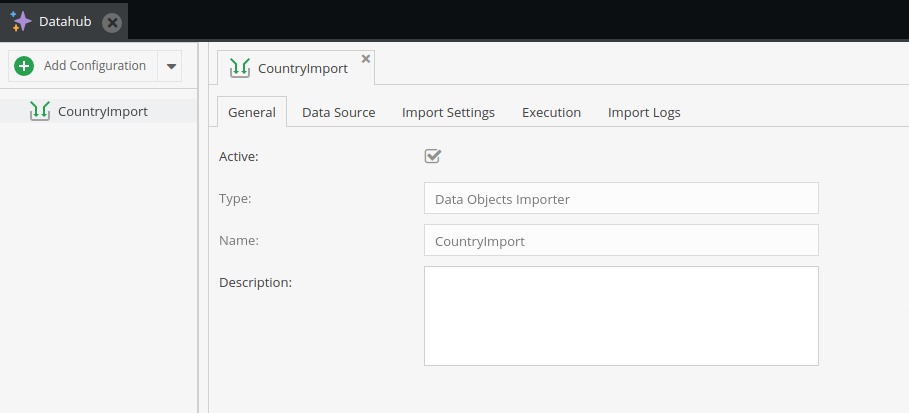Click the import icon on CountryImport tab
This screenshot has height=413, width=909.
click(x=239, y=68)
